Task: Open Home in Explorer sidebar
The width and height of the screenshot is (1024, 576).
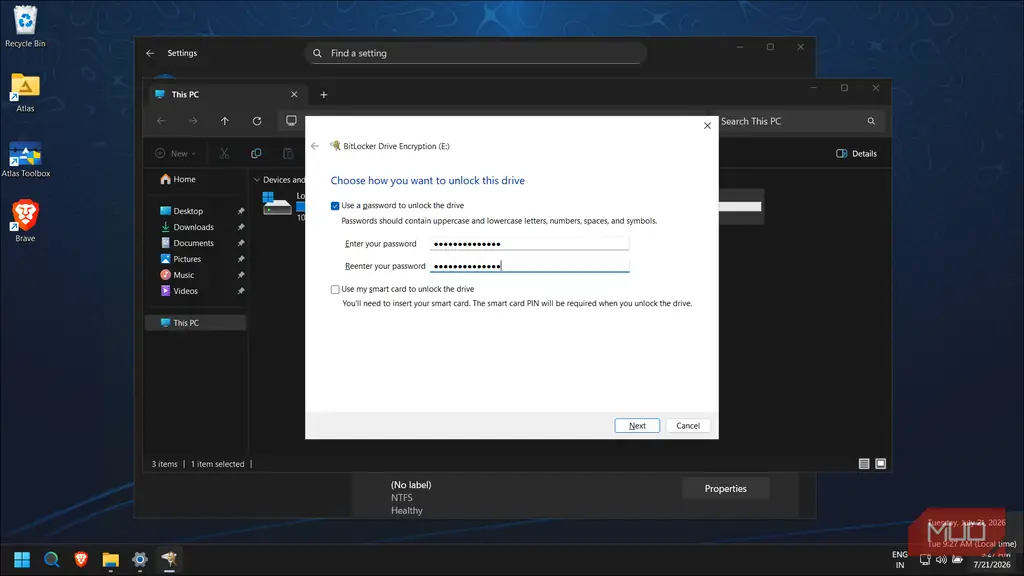Action: coord(178,179)
